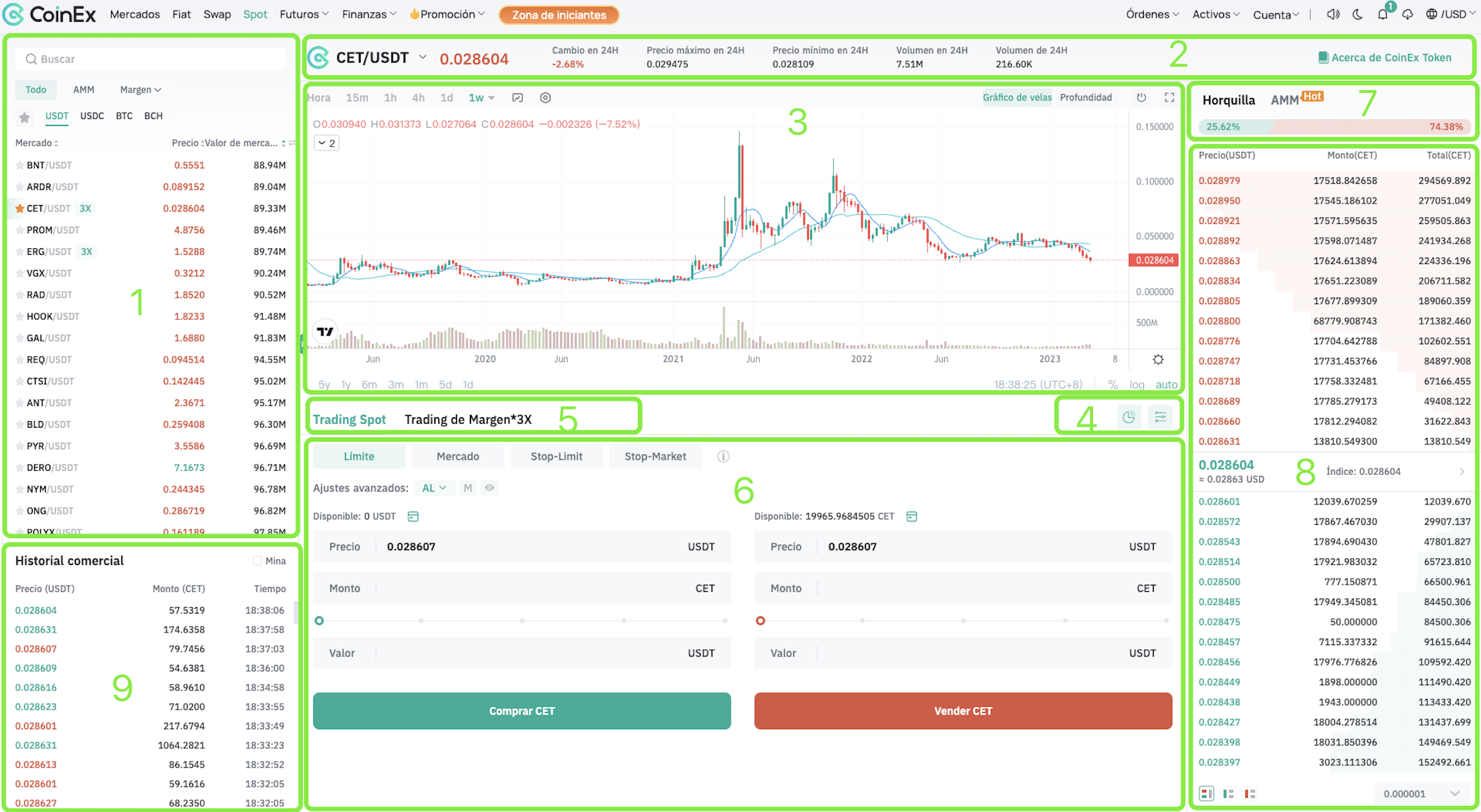Open the Futuros dropdown menu

[304, 14]
